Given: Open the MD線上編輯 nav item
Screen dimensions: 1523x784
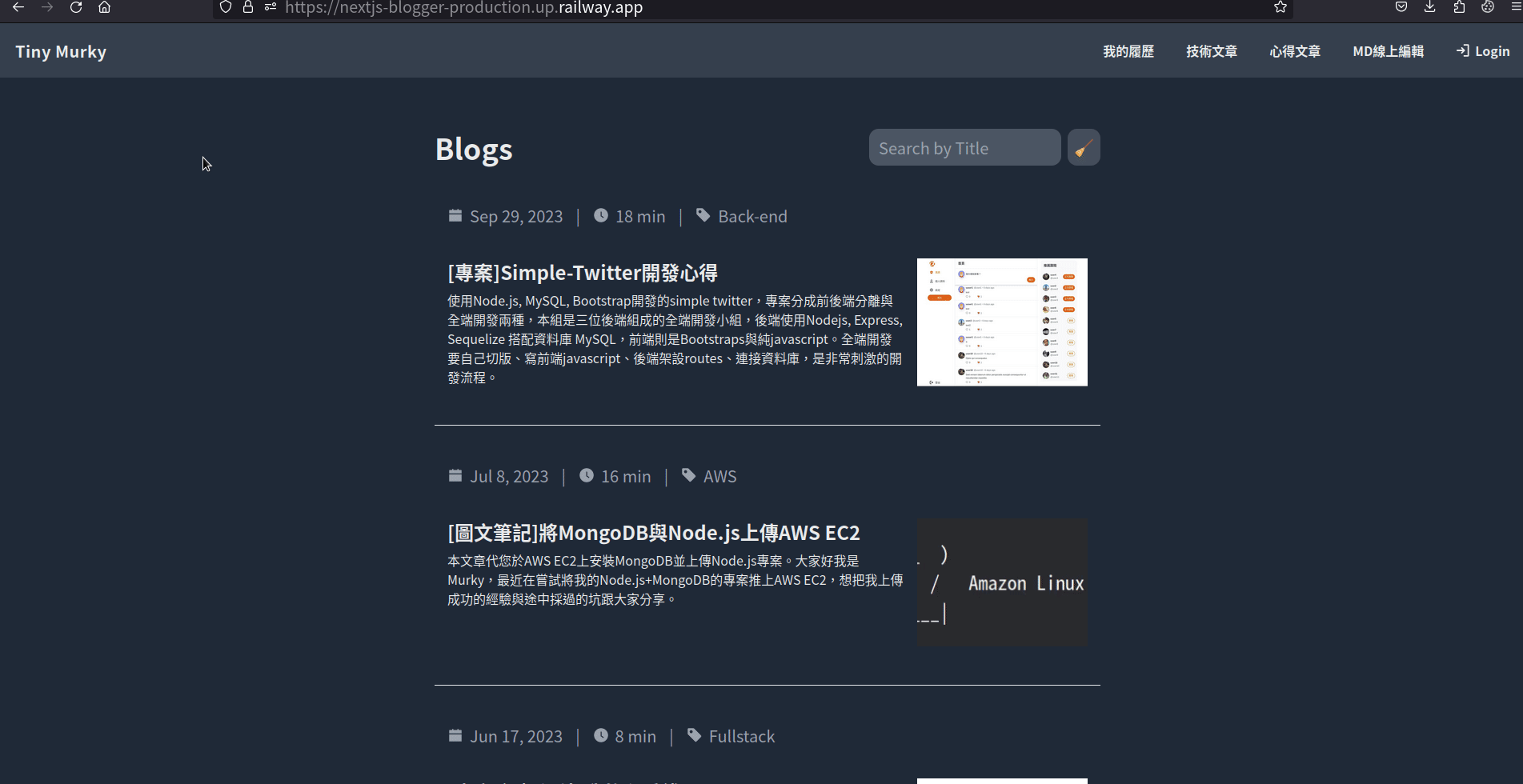Looking at the screenshot, I should [1388, 51].
